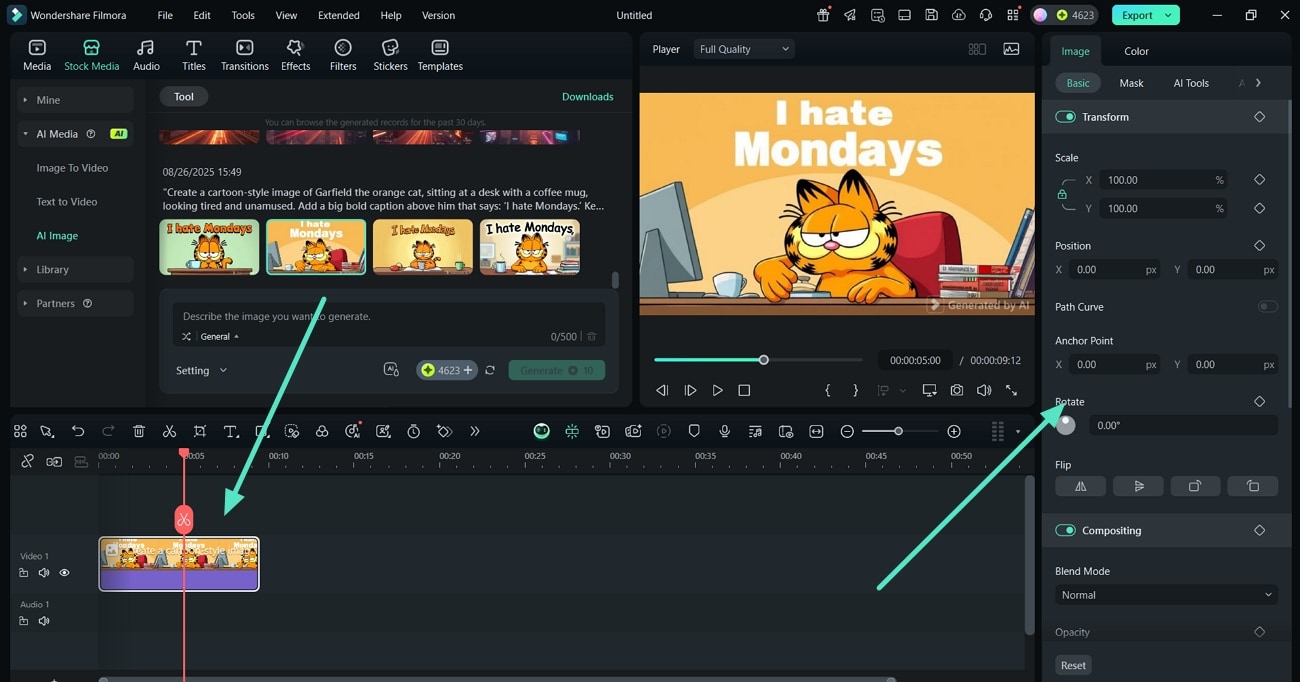The height and width of the screenshot is (682, 1300).
Task: Toggle the Transform switch
Action: click(1065, 117)
